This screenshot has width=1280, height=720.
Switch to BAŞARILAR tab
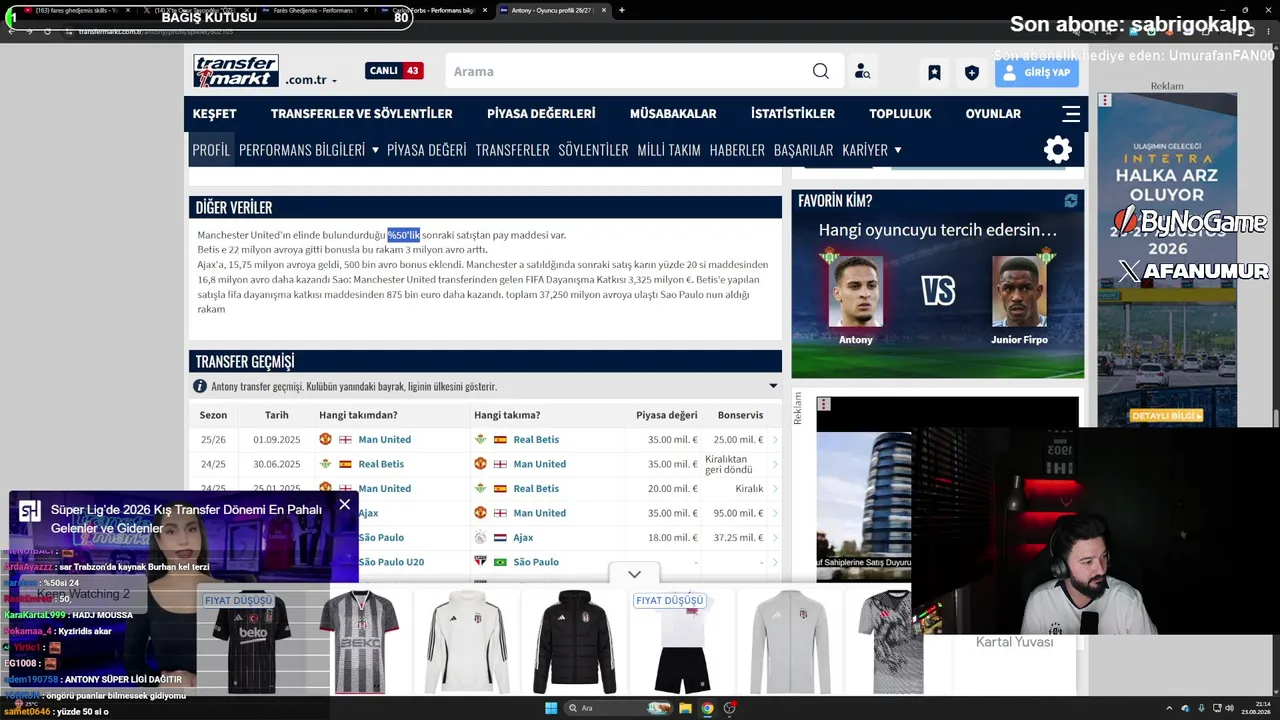803,150
